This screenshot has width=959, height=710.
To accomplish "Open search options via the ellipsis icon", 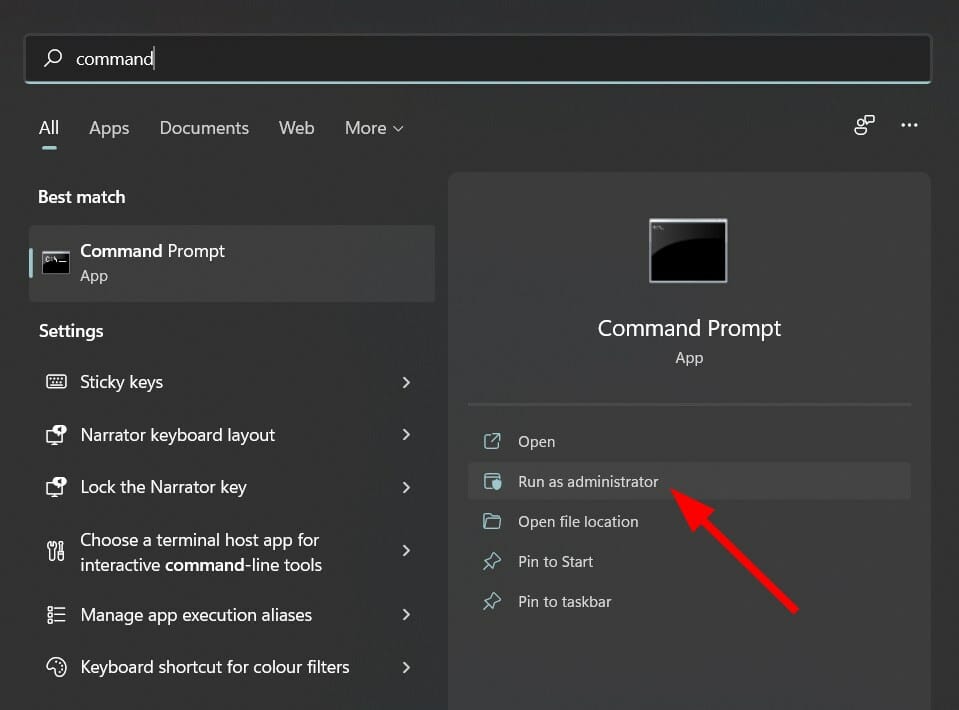I will click(909, 125).
